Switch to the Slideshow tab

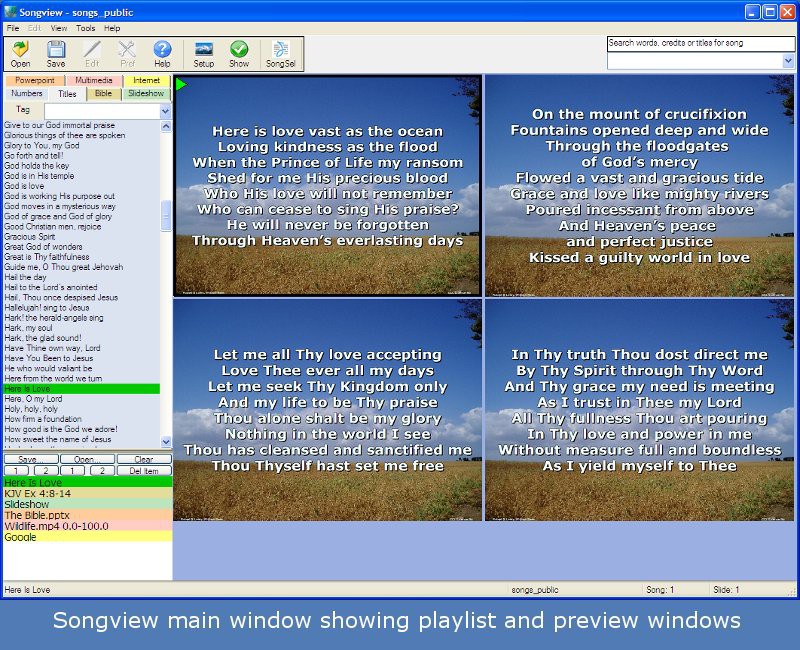click(146, 93)
